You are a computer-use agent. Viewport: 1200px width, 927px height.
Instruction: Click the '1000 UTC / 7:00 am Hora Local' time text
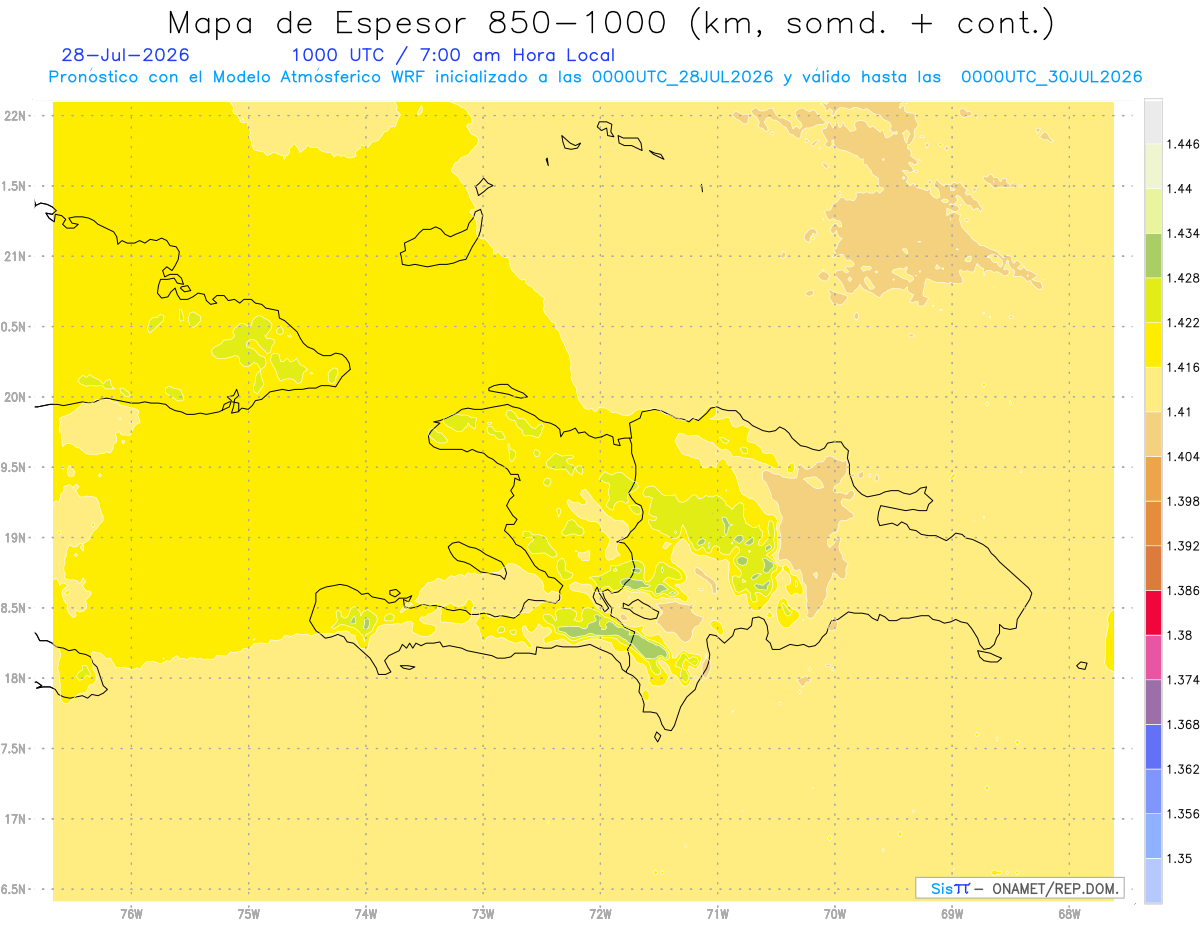click(453, 55)
